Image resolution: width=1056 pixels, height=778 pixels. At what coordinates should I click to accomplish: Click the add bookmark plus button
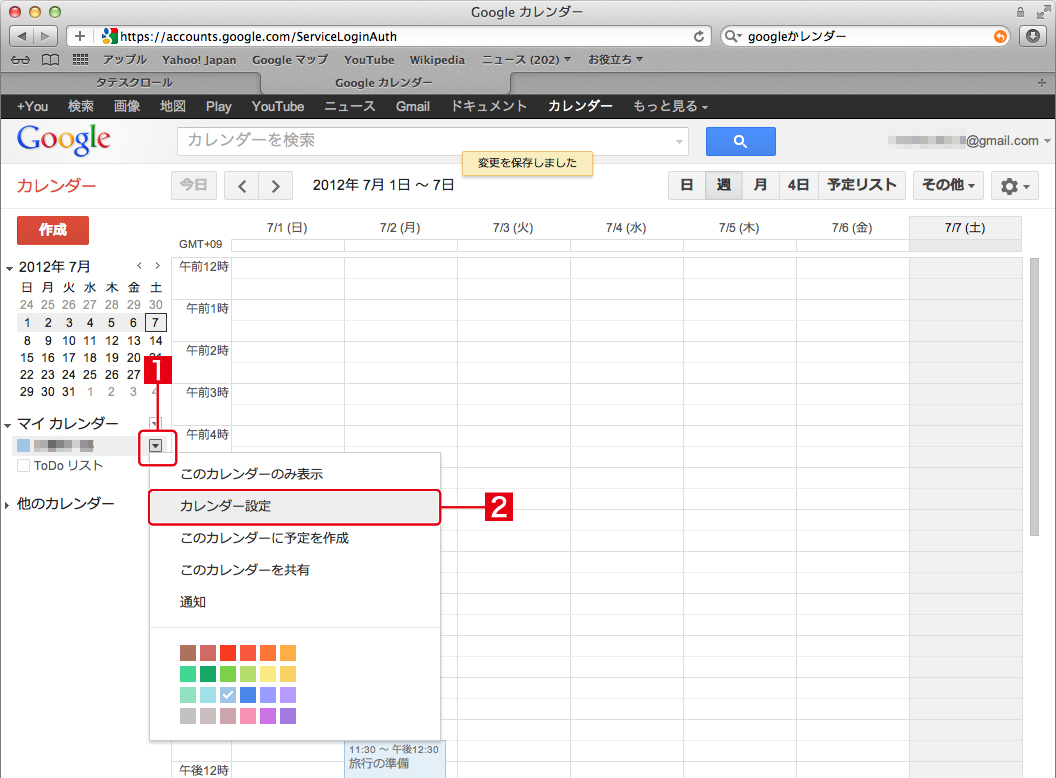(x=79, y=36)
